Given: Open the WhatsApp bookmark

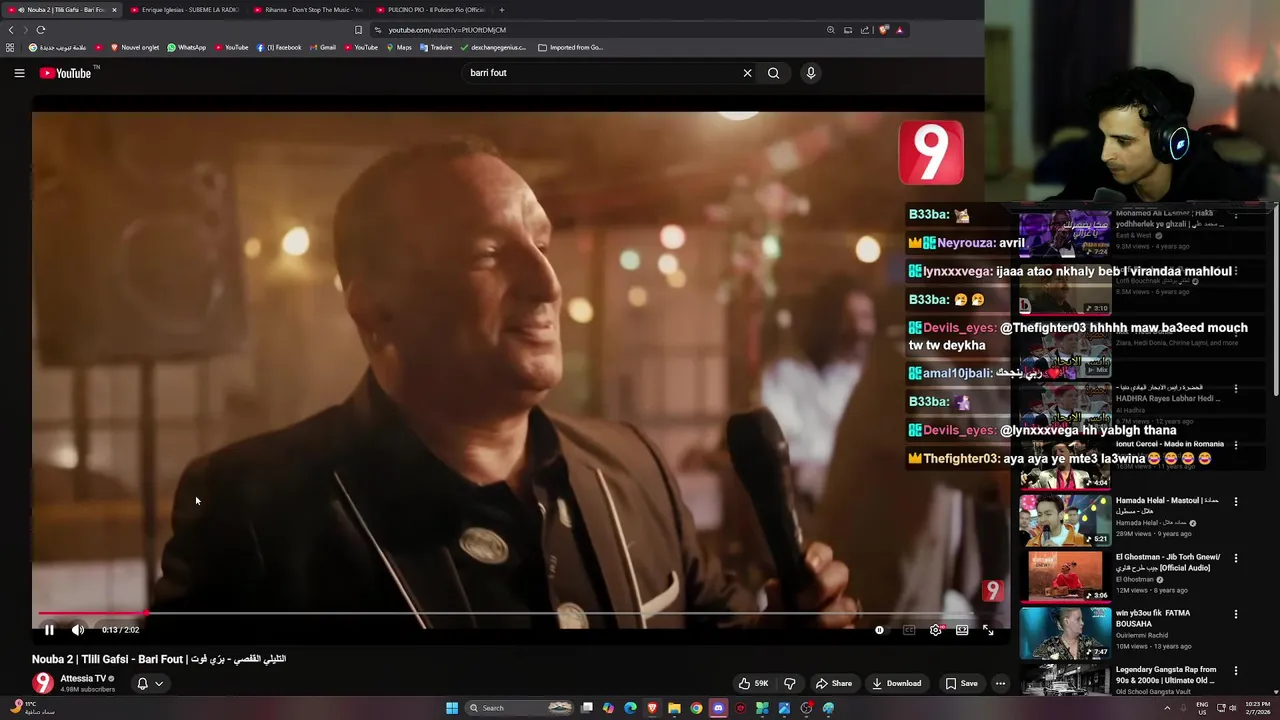Looking at the screenshot, I should point(187,47).
